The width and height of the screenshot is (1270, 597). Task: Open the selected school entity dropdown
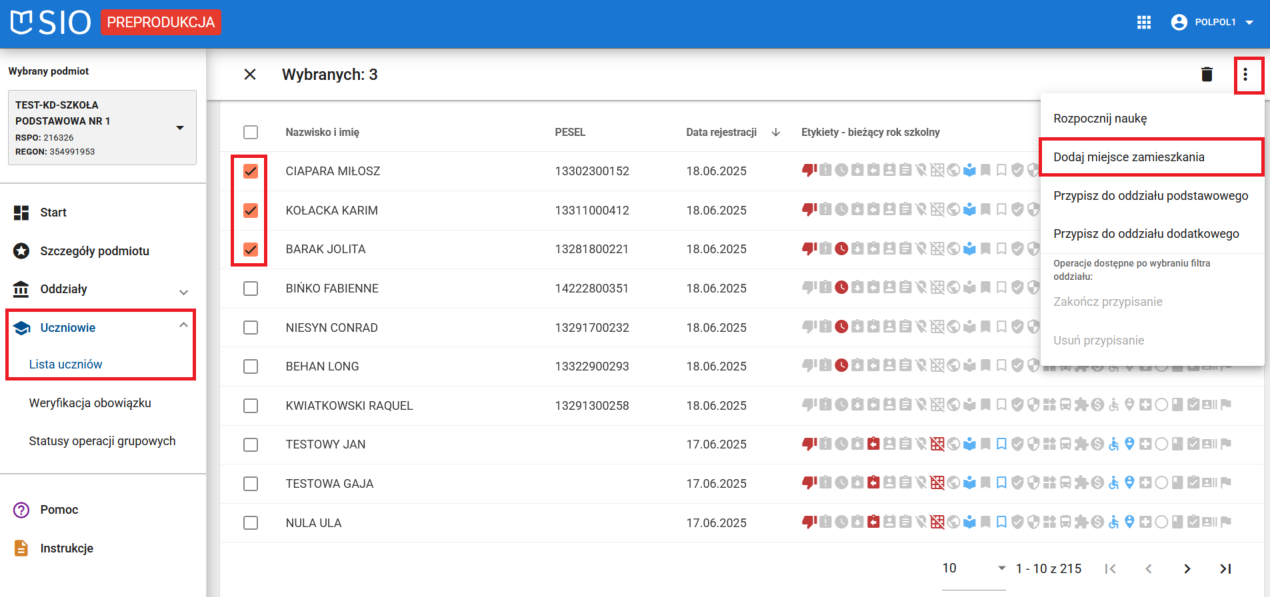180,128
